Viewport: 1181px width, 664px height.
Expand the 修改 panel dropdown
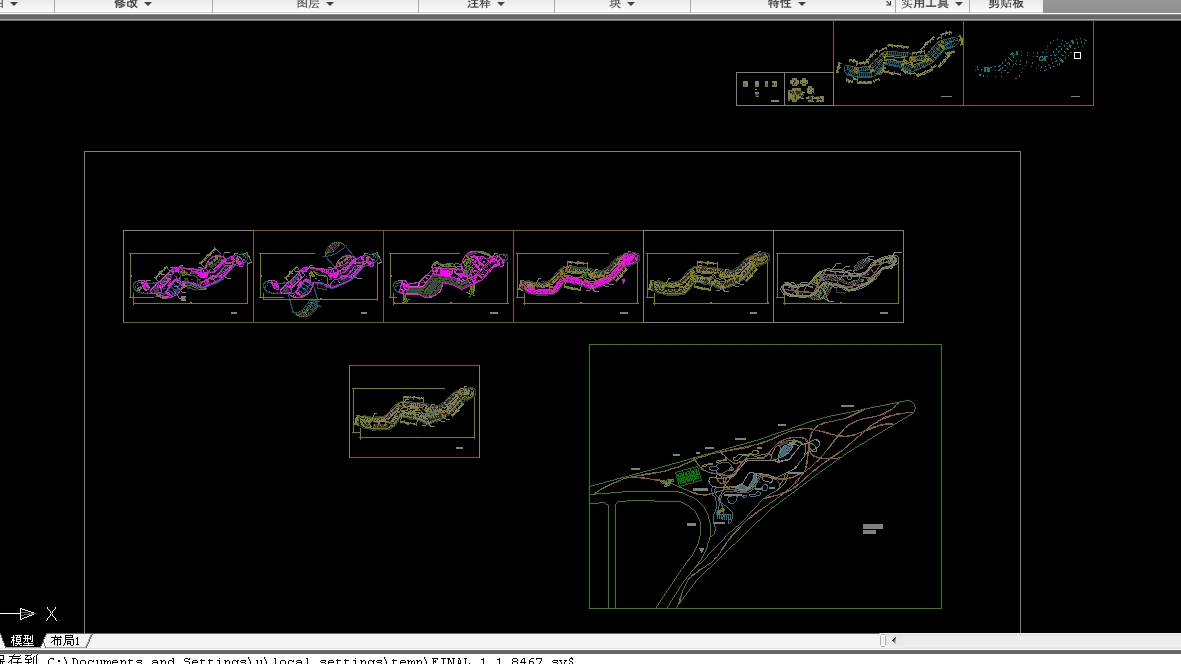tap(132, 5)
